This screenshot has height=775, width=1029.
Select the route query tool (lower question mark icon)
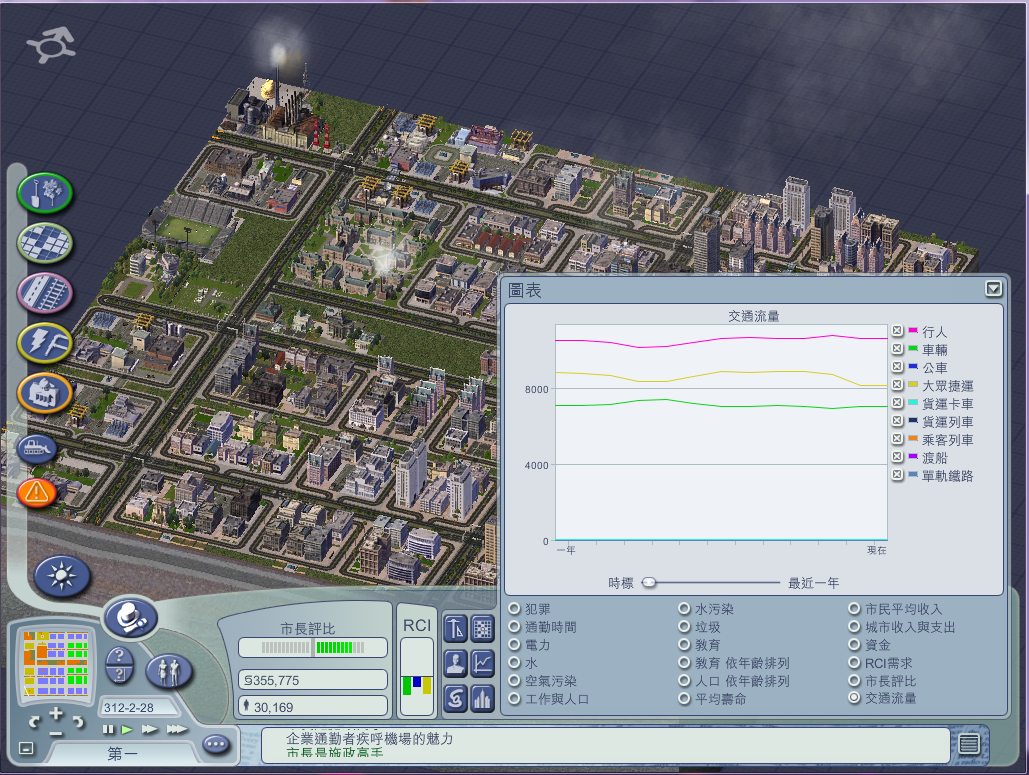[x=119, y=674]
